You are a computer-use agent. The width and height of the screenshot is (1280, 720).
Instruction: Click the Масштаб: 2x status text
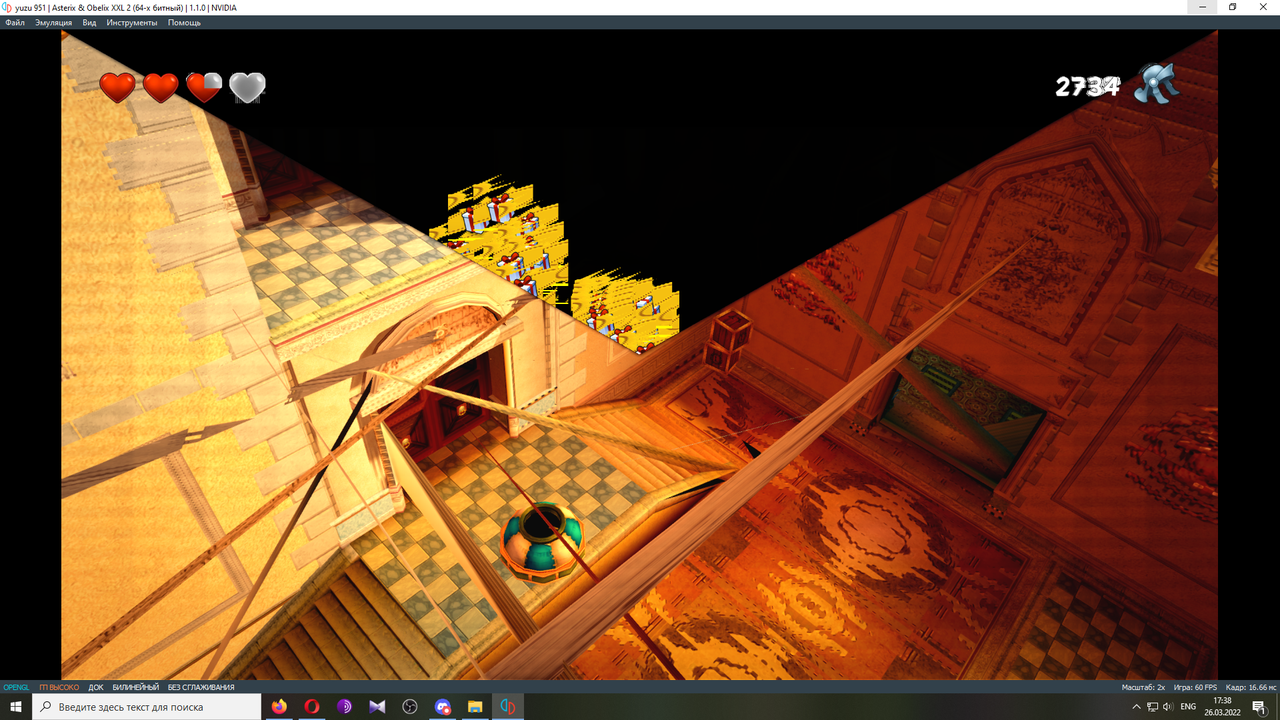(1143, 687)
